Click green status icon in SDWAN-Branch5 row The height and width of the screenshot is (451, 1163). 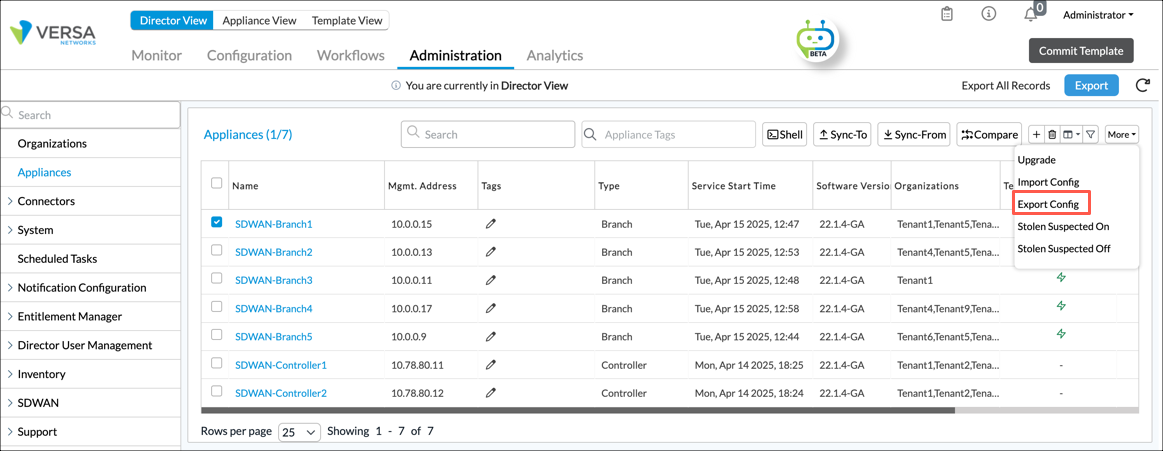click(x=1061, y=334)
